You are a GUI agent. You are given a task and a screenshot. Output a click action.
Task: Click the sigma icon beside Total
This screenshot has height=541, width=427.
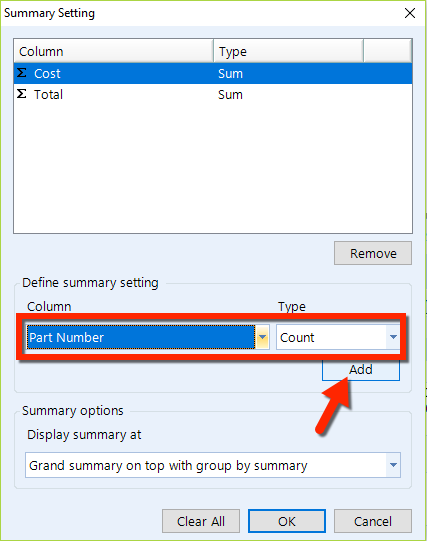(21, 94)
